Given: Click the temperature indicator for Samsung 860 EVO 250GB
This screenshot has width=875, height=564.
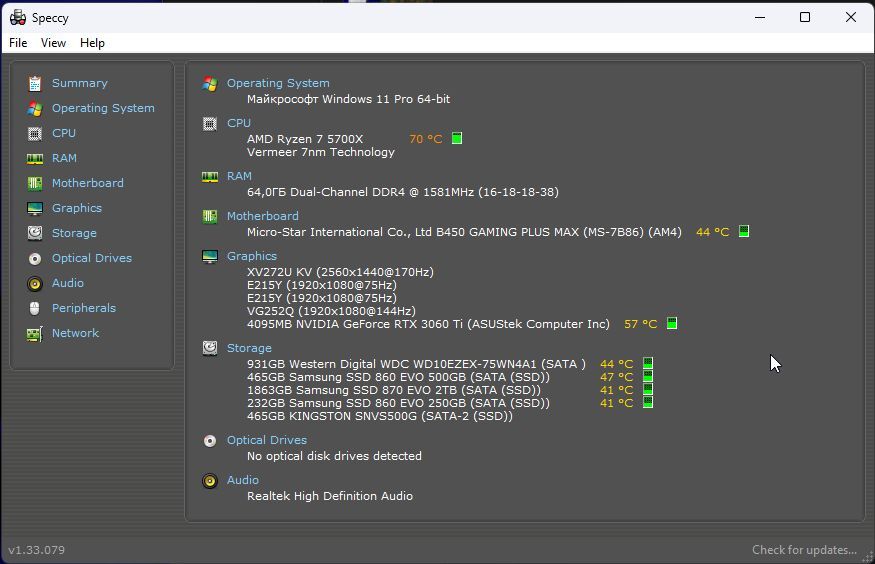Looking at the screenshot, I should (x=648, y=402).
